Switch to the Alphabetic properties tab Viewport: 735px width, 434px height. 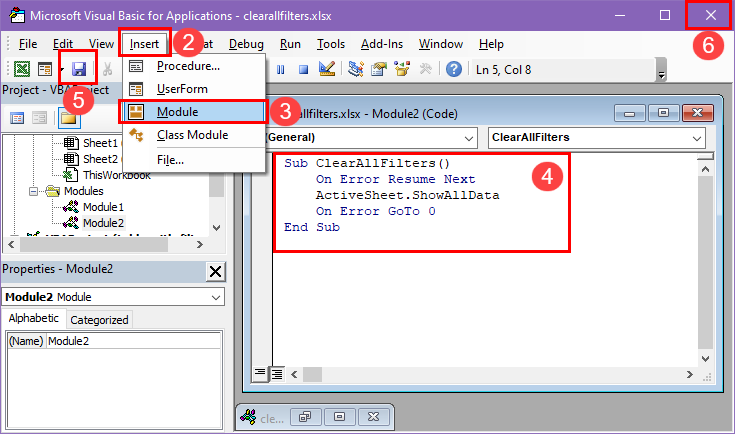34,318
